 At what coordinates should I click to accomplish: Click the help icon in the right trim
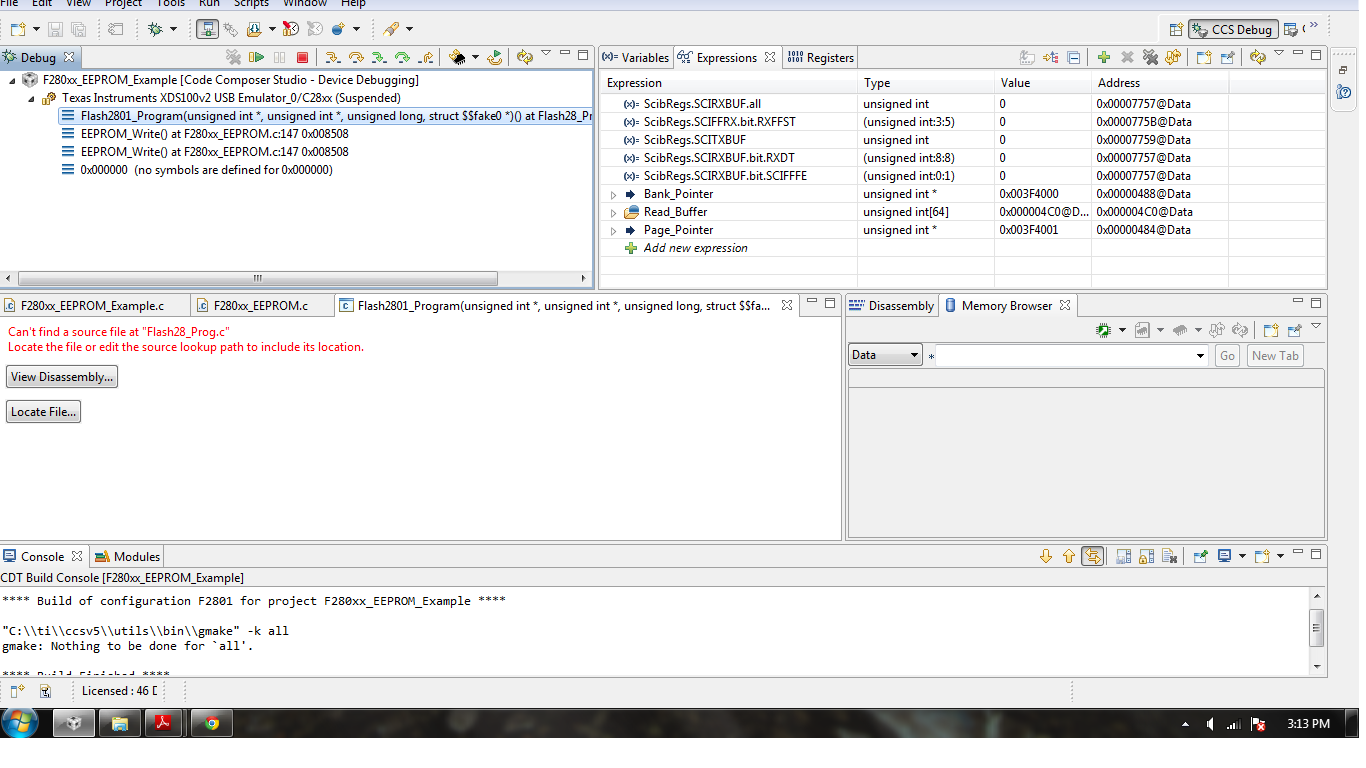(x=1345, y=92)
